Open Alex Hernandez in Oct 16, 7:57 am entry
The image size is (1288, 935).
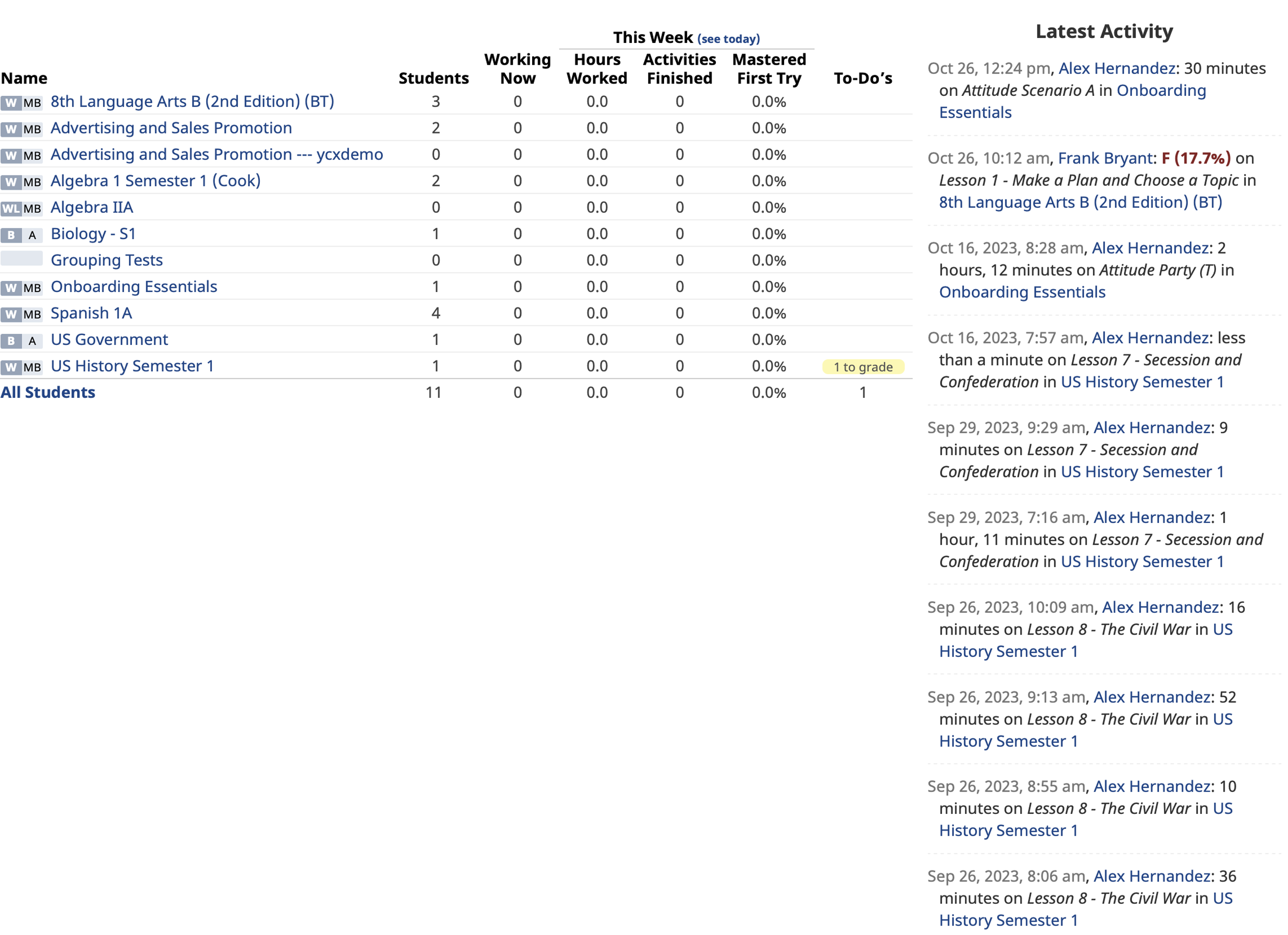pyautogui.click(x=1151, y=338)
